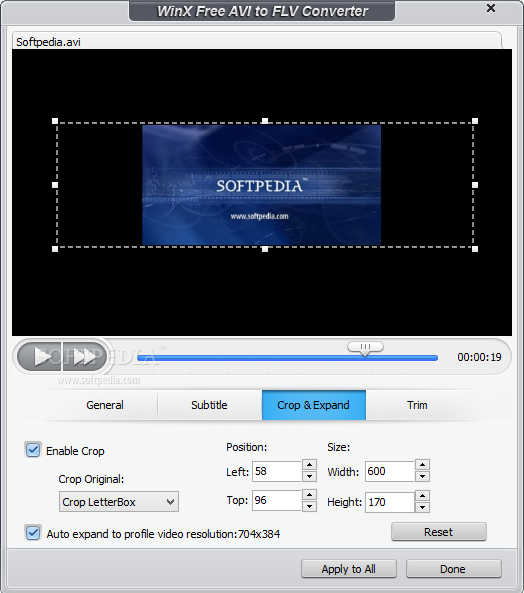Close the converter window
Screen dimensions: 524x593
pyautogui.click(x=491, y=8)
